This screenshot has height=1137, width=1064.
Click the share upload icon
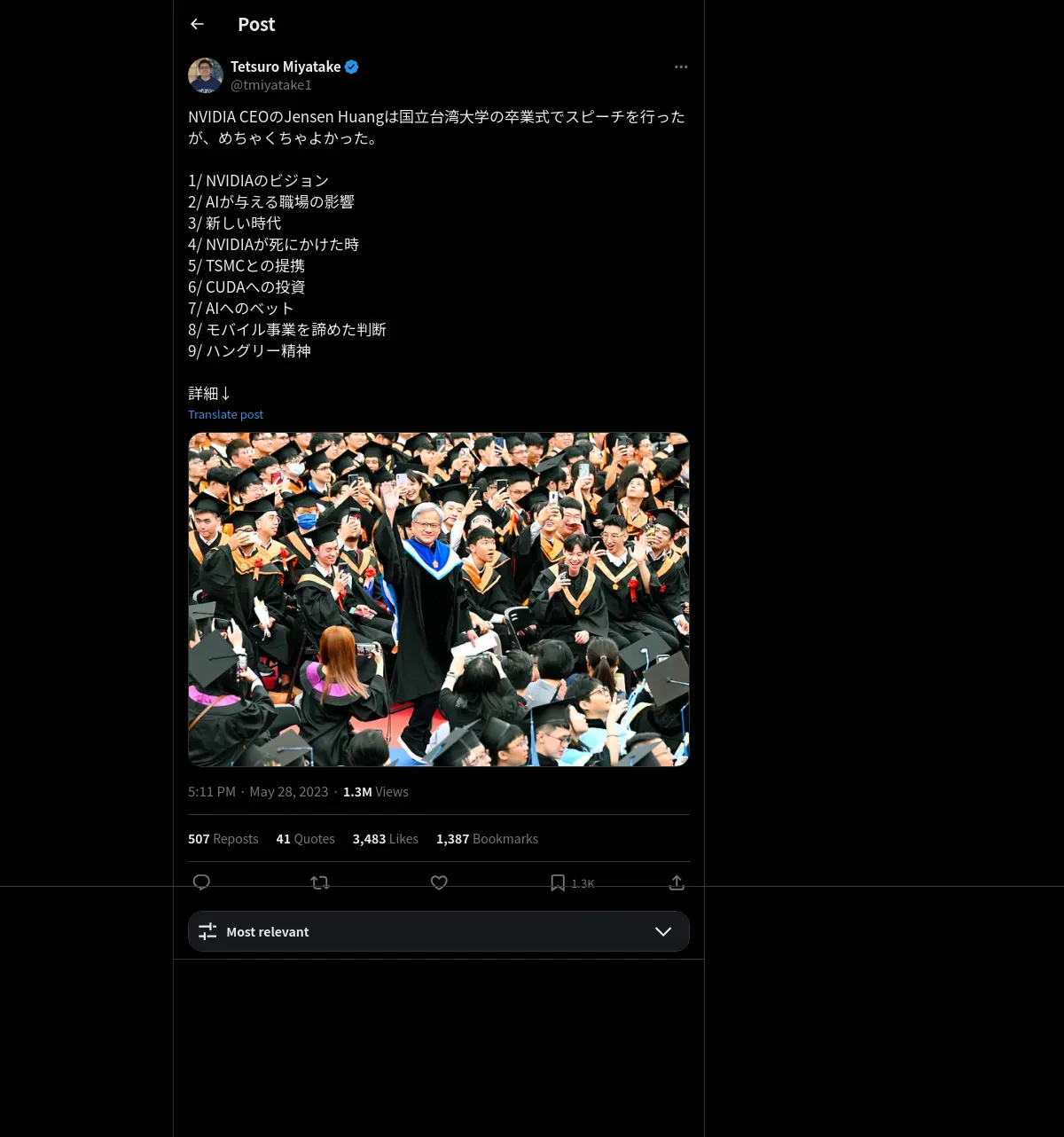[x=677, y=882]
